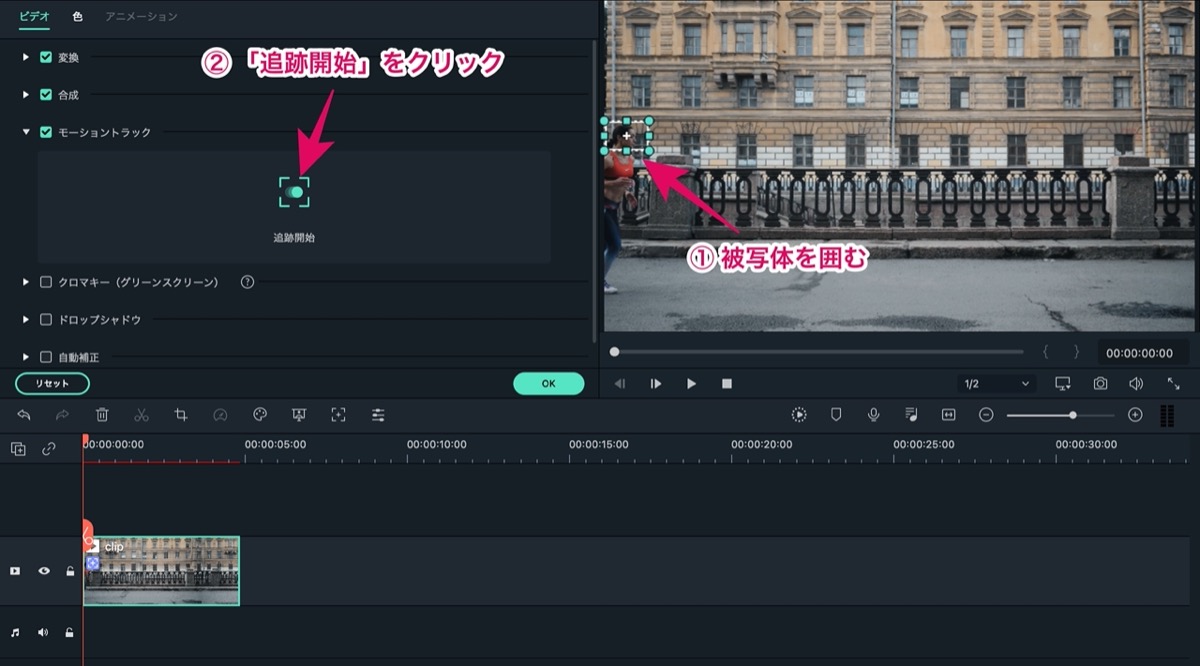The width and height of the screenshot is (1200, 666).
Task: Click the microphone voiceover icon
Action: [x=873, y=415]
